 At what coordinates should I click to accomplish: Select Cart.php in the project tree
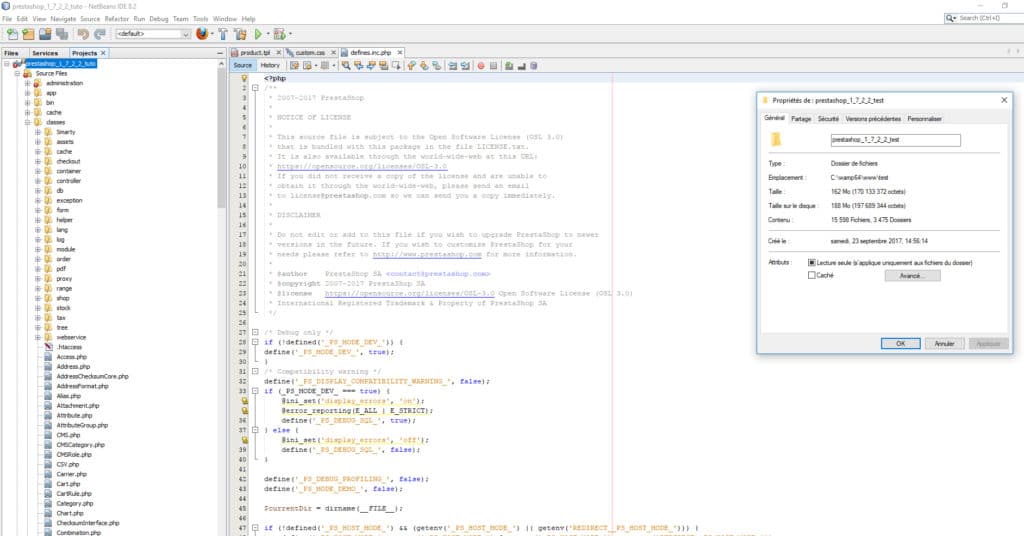pyautogui.click(x=68, y=484)
